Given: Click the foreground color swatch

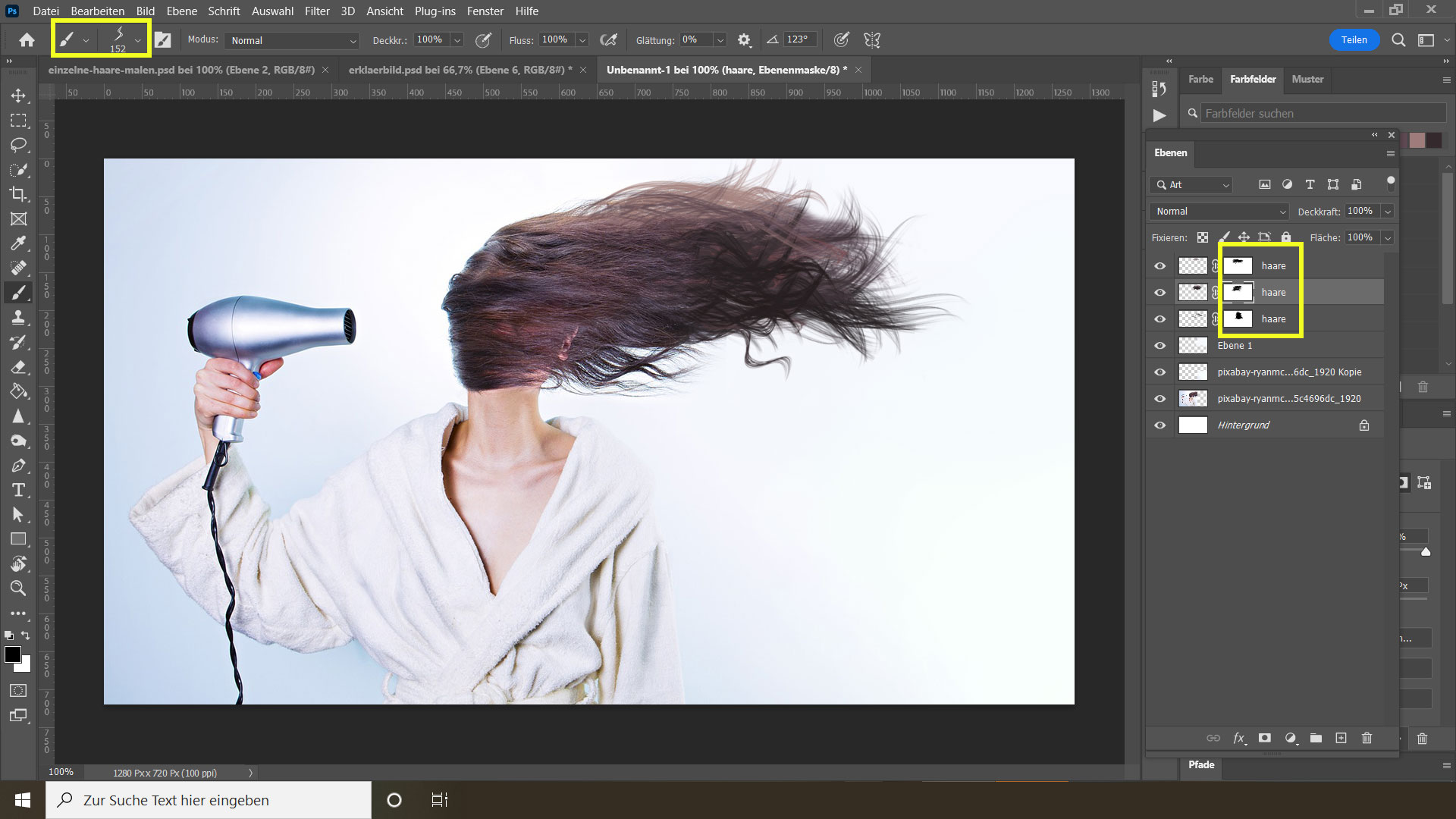Looking at the screenshot, I should [12, 655].
